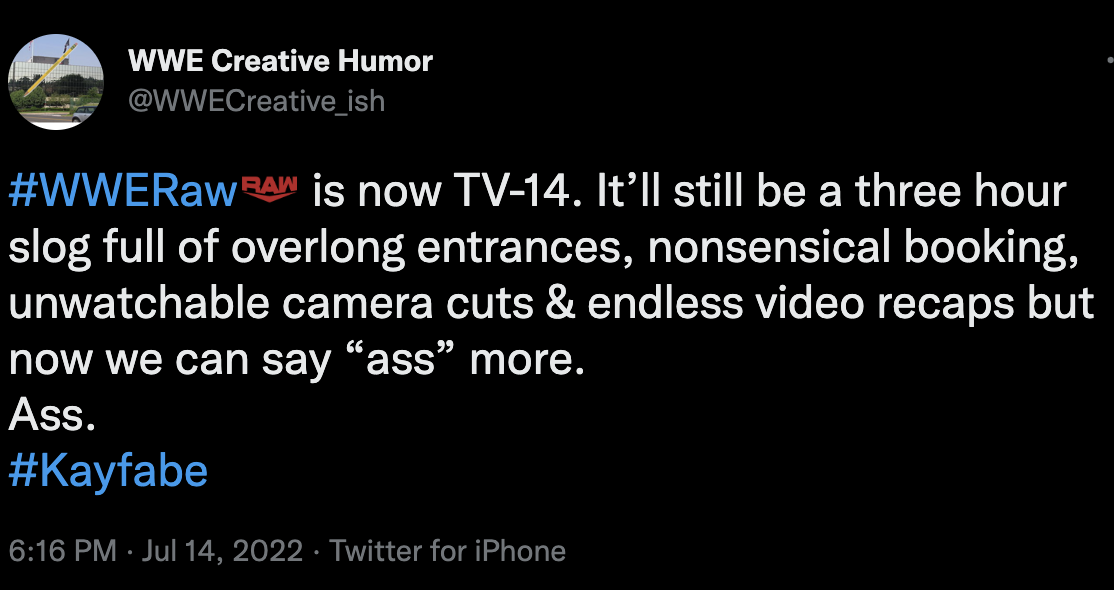Click the 6:16 PM timestamp
Image resolution: width=1114 pixels, height=590 pixels.
tap(63, 551)
